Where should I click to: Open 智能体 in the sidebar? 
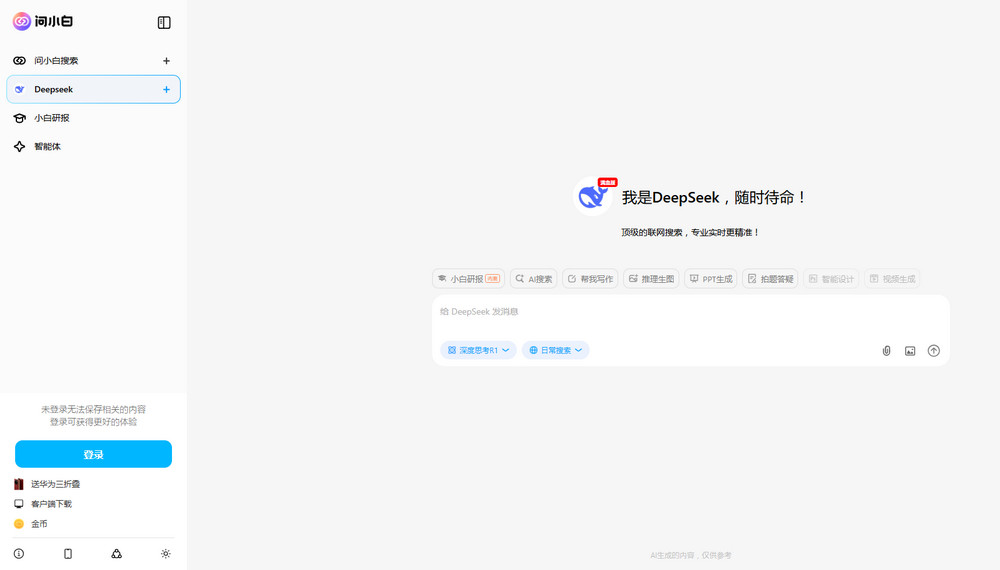93,147
